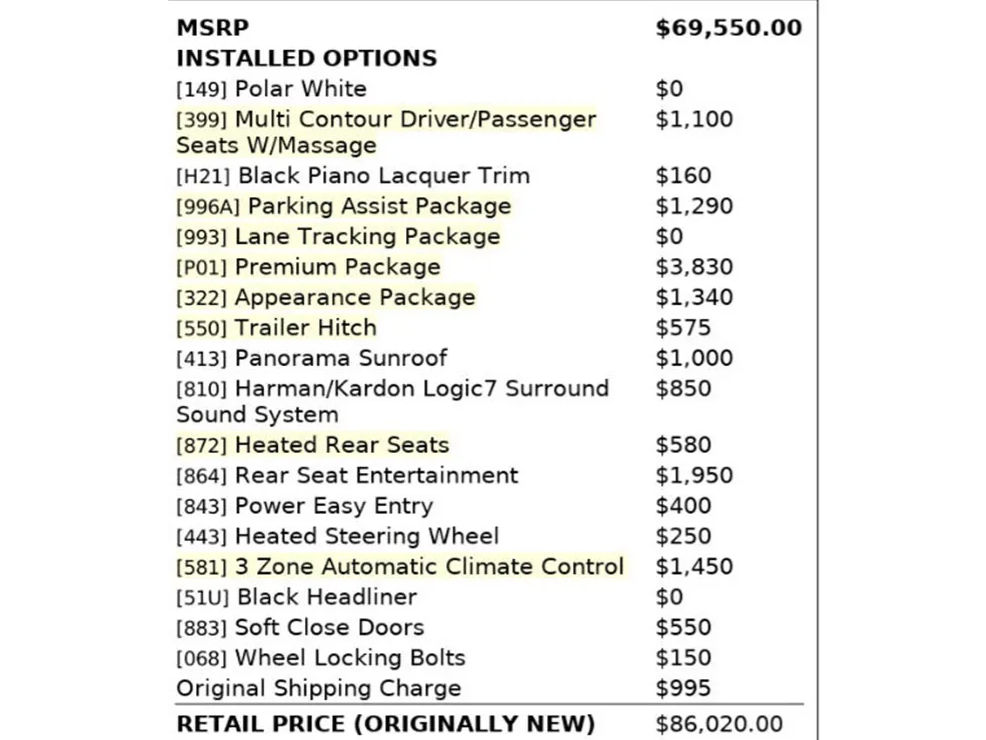Open highlighted Parking Assist Package entry
986x740 pixels.
tap(343, 206)
